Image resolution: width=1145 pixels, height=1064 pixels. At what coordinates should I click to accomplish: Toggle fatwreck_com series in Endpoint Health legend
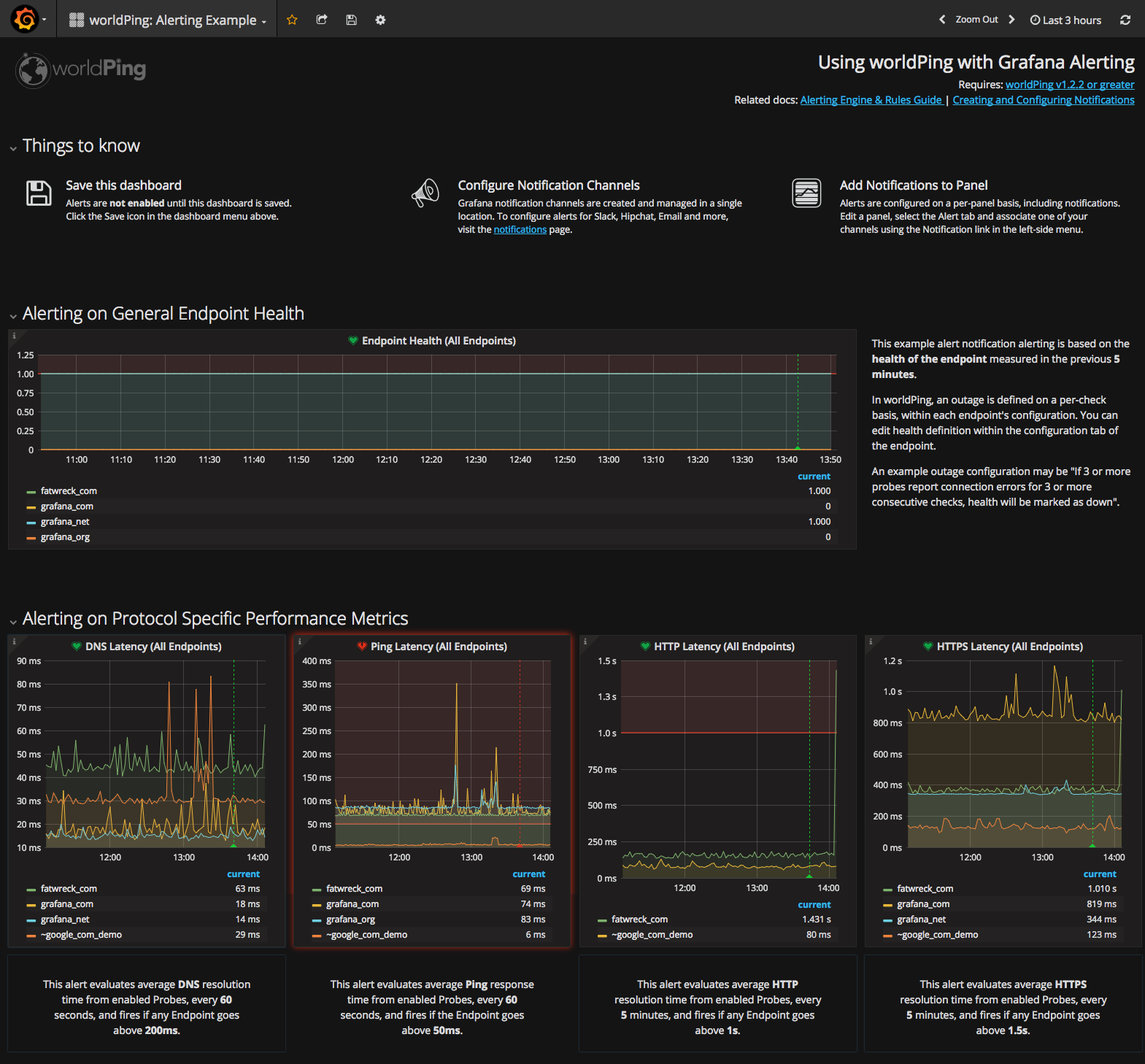[69, 491]
